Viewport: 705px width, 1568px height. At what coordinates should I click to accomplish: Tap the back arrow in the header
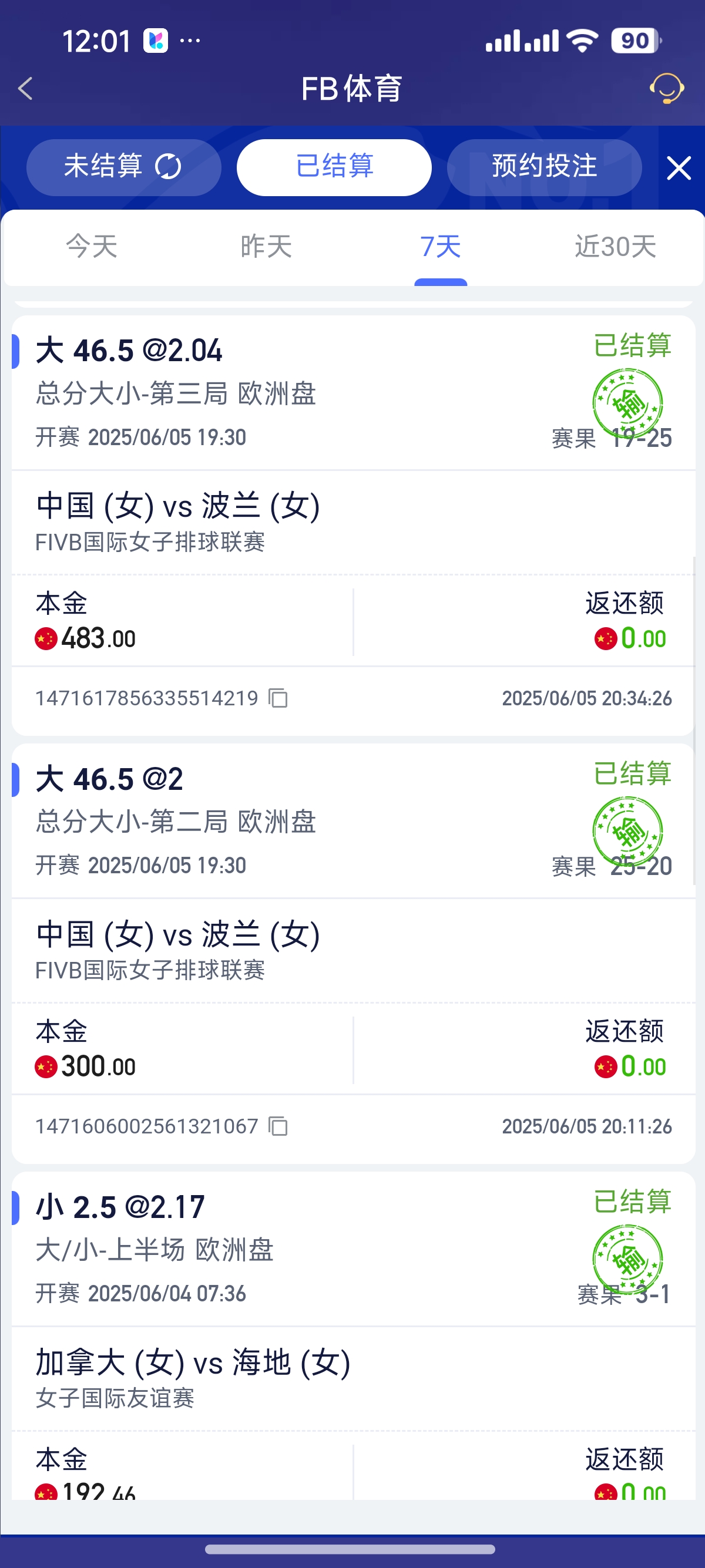26,89
